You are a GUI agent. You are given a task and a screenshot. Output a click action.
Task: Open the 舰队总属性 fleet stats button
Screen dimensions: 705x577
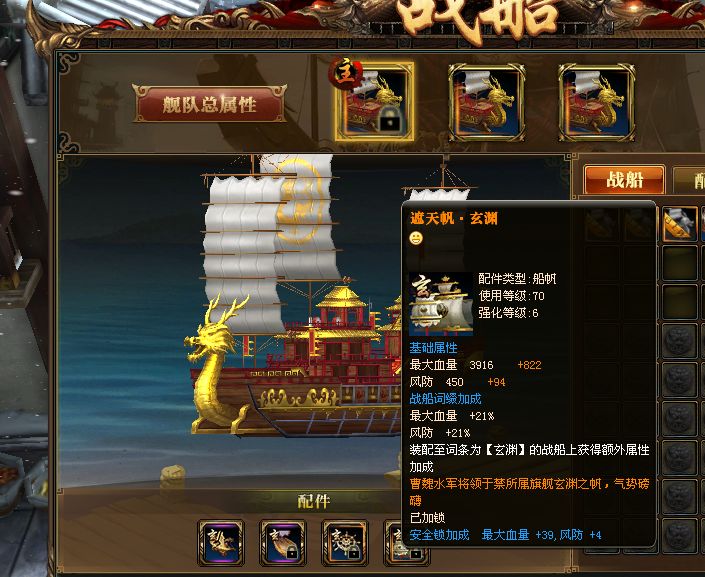(x=210, y=104)
